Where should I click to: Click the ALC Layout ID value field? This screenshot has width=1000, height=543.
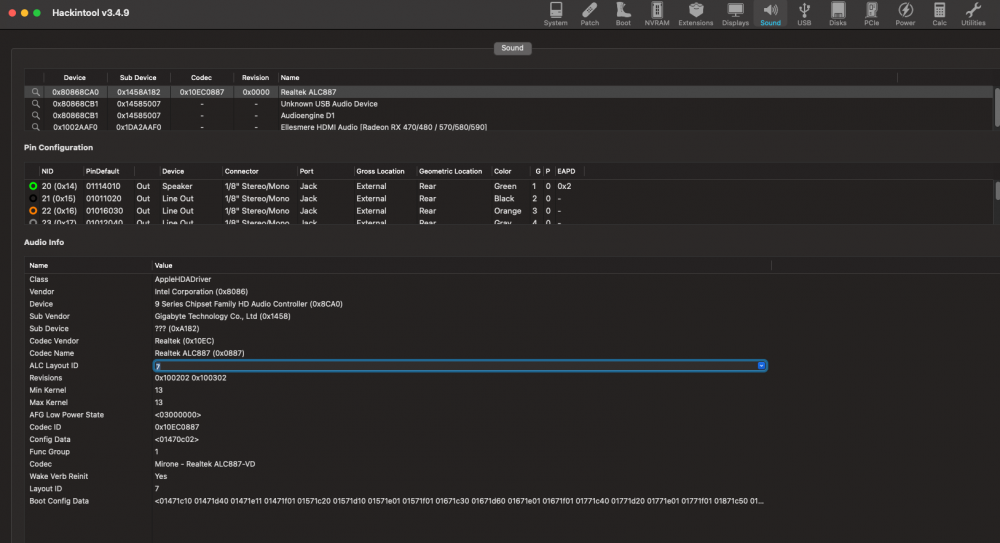point(460,366)
